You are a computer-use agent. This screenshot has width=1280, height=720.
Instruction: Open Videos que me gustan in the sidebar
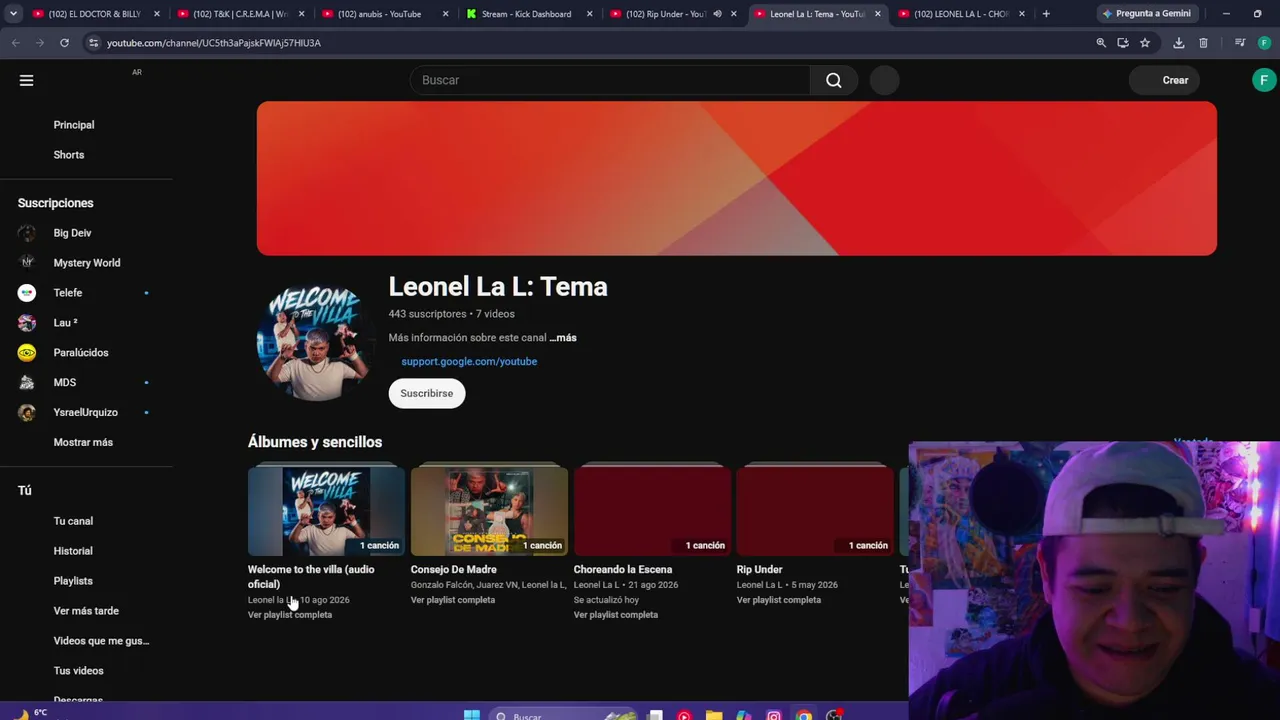click(101, 641)
